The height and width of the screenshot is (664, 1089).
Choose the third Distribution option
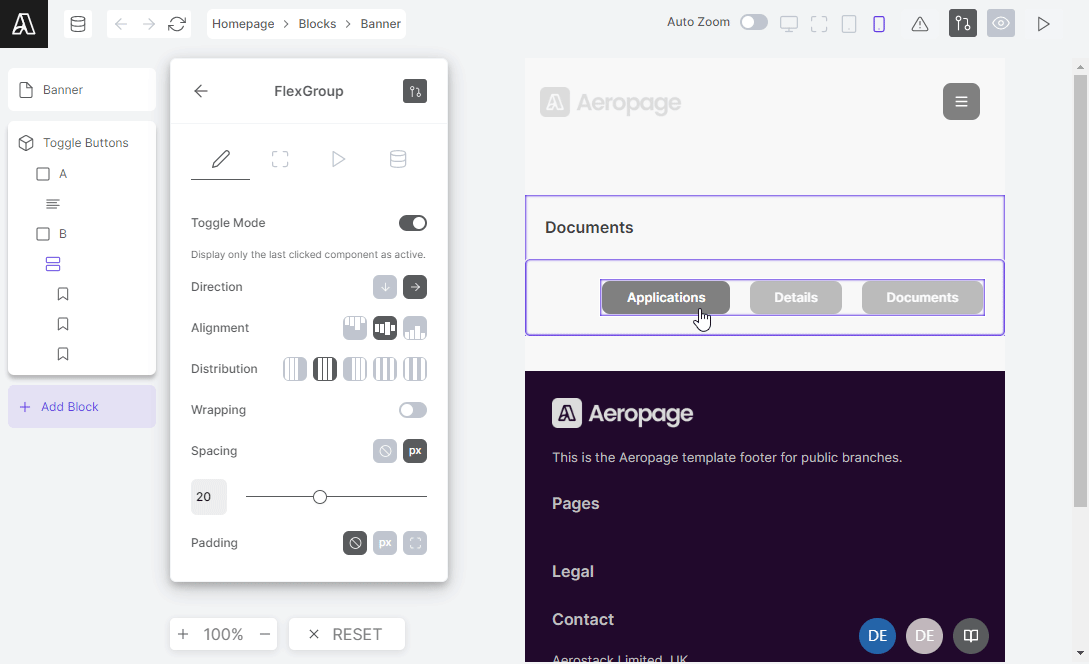point(355,369)
